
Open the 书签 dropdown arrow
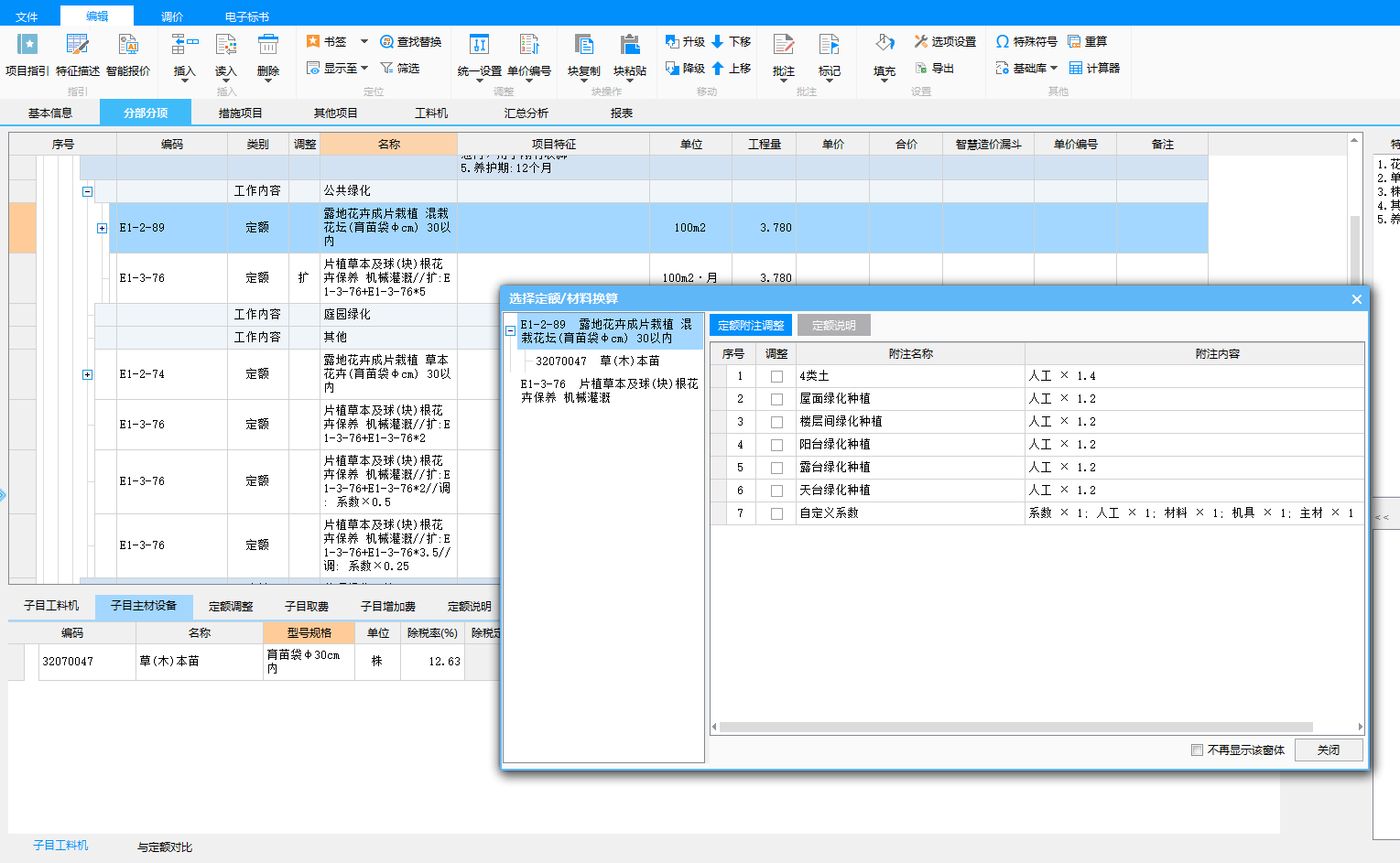click(364, 42)
